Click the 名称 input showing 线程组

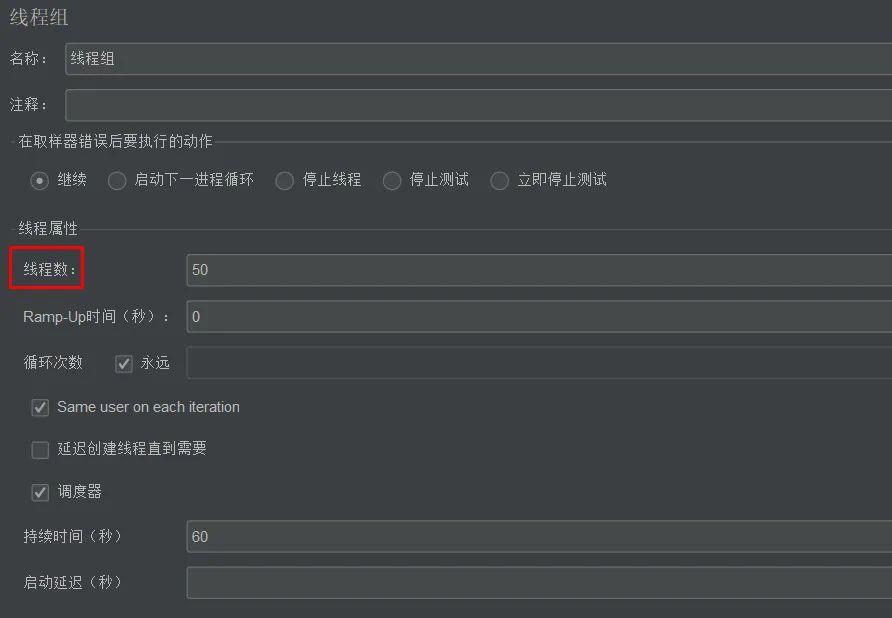(400, 58)
